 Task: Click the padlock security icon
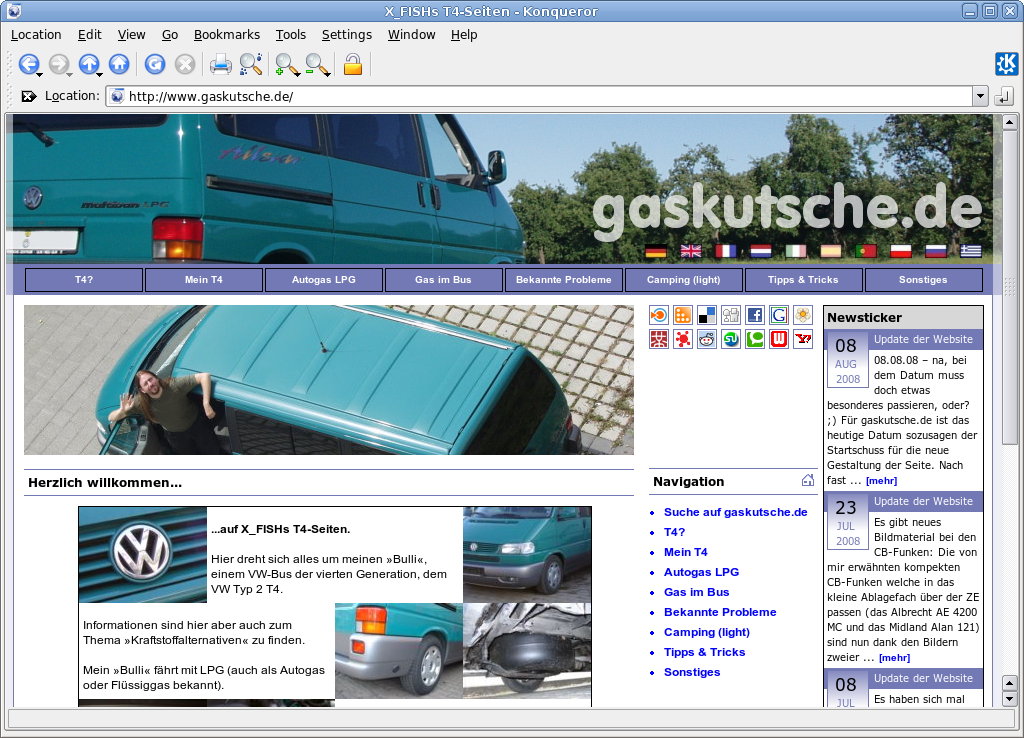point(353,64)
